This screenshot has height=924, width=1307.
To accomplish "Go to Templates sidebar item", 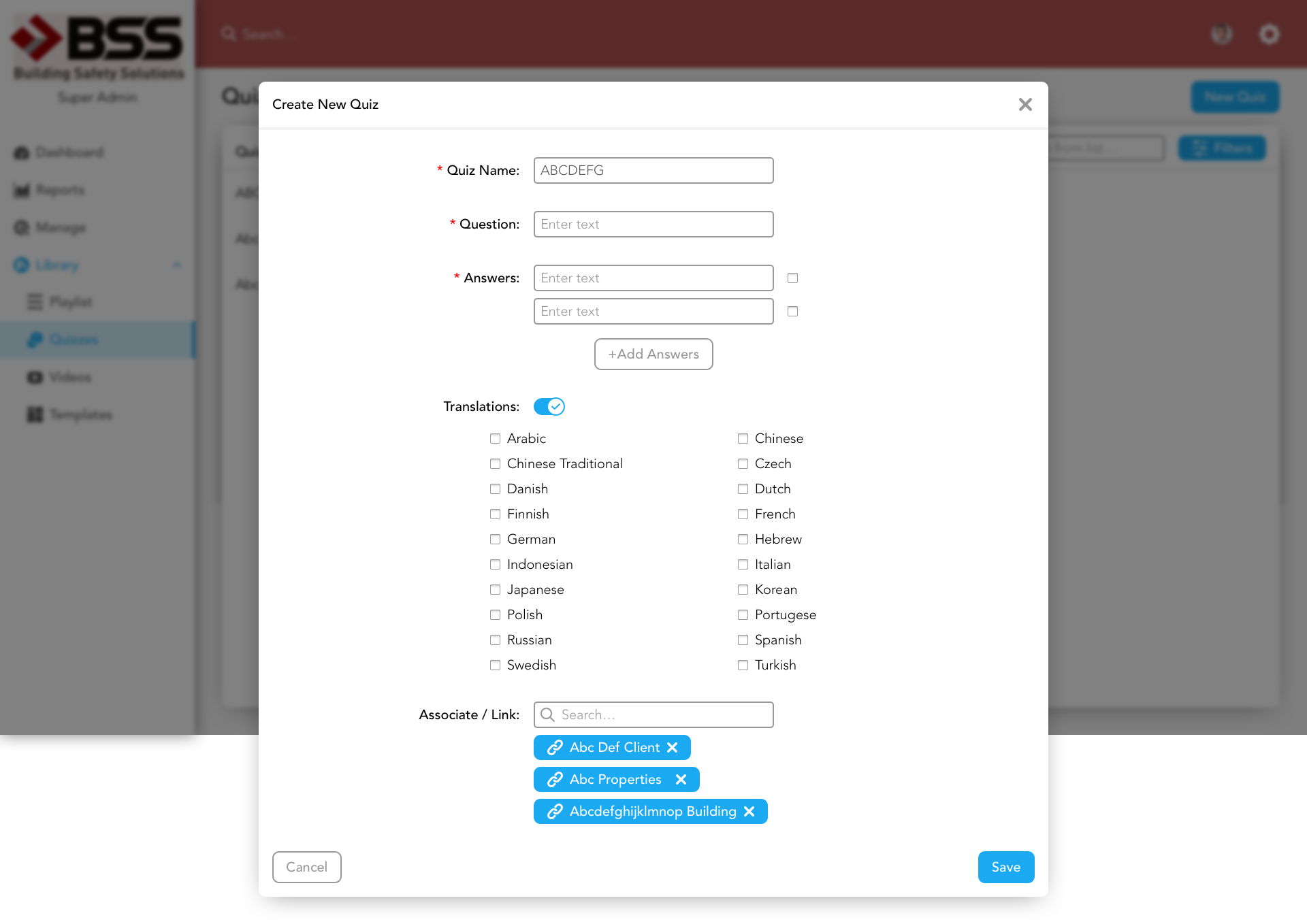I will pyautogui.click(x=80, y=414).
